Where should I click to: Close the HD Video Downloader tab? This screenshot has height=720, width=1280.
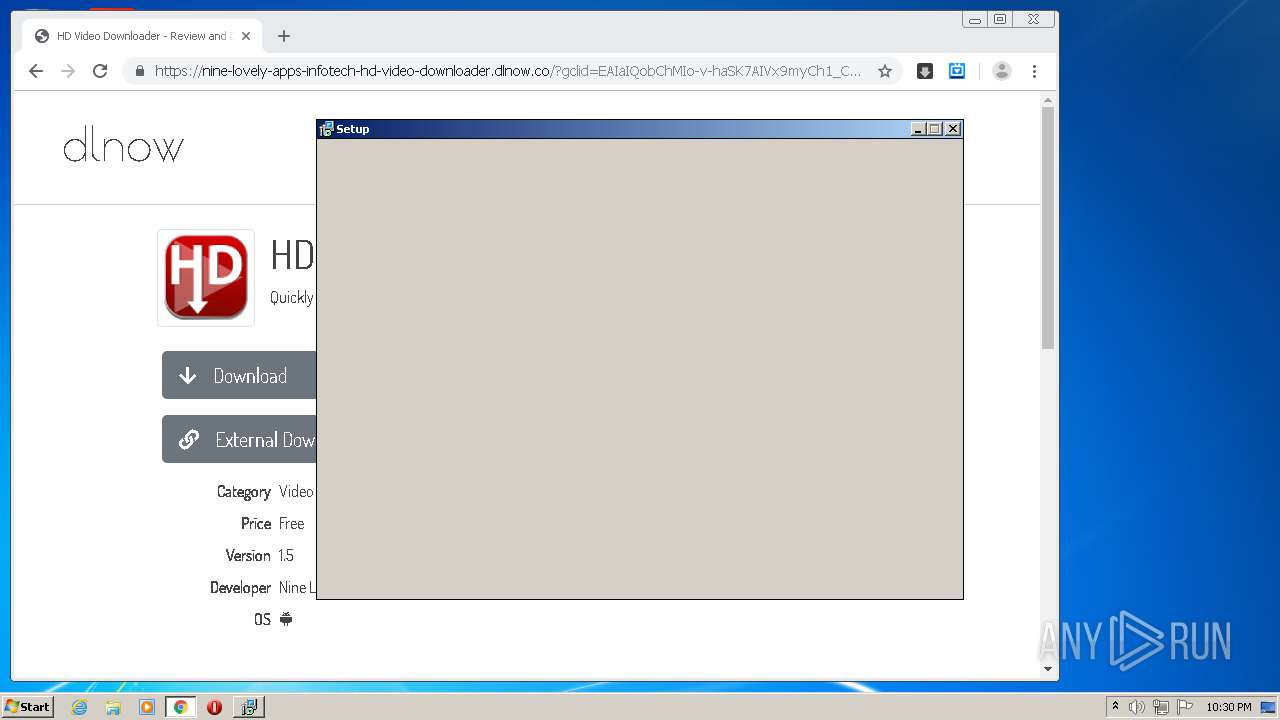click(x=246, y=36)
